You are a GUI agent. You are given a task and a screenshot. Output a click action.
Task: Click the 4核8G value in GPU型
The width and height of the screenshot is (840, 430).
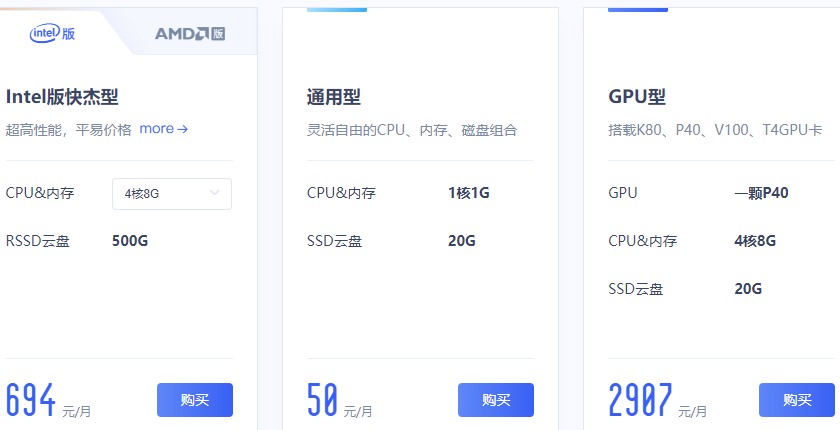[x=755, y=241]
